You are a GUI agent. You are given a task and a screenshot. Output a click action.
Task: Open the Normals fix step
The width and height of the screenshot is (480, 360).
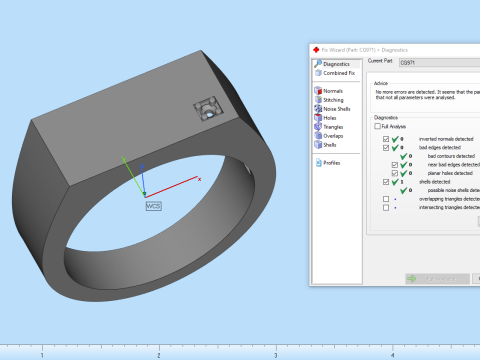(329, 91)
